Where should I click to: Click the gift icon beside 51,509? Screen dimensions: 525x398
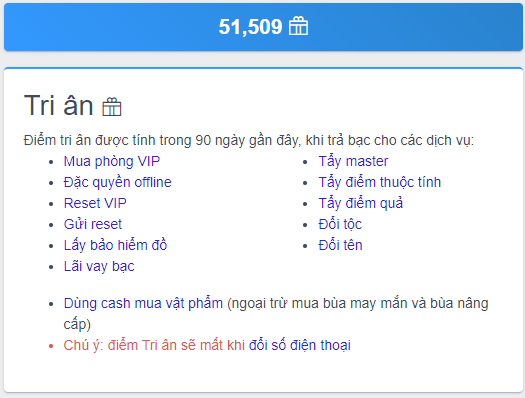pyautogui.click(x=298, y=26)
